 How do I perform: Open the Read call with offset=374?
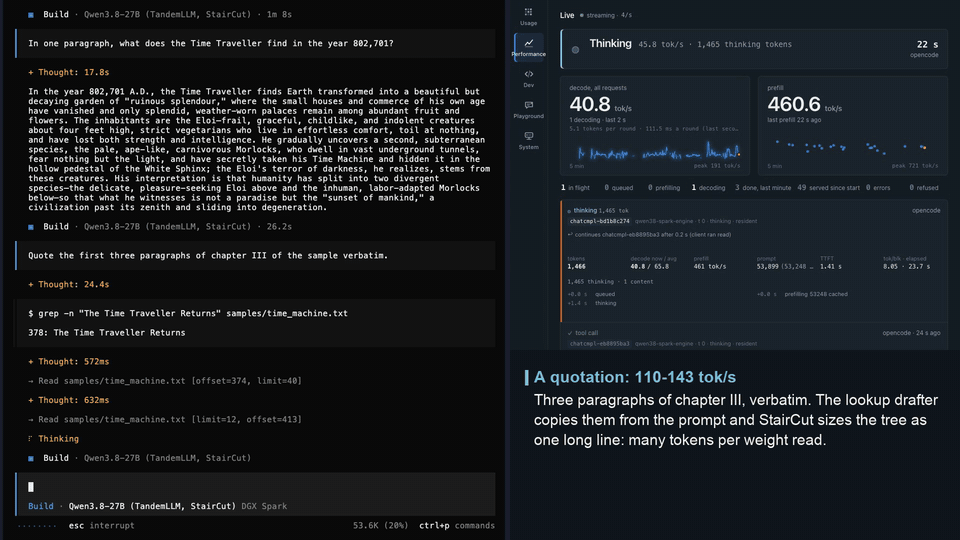click(165, 381)
